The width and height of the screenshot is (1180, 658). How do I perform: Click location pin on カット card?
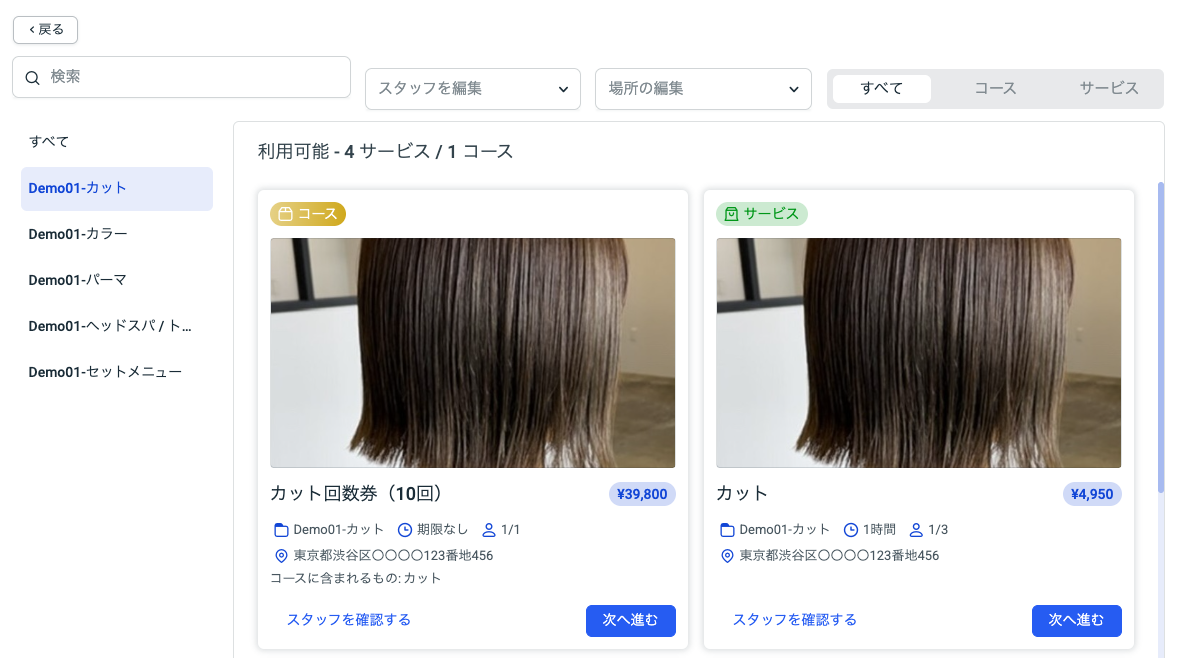tap(727, 556)
